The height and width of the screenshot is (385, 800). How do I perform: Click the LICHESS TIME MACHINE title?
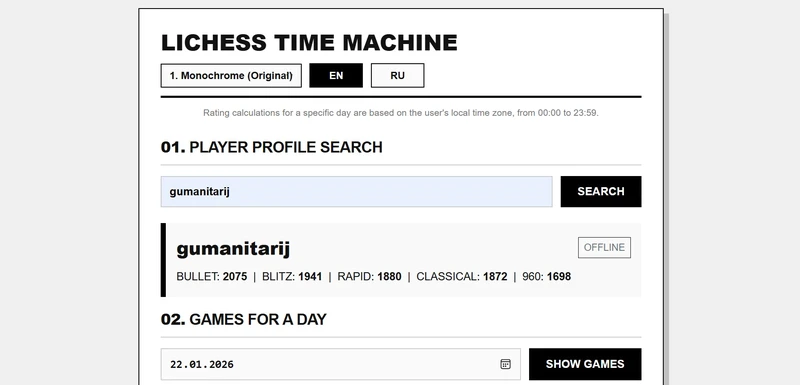point(309,42)
